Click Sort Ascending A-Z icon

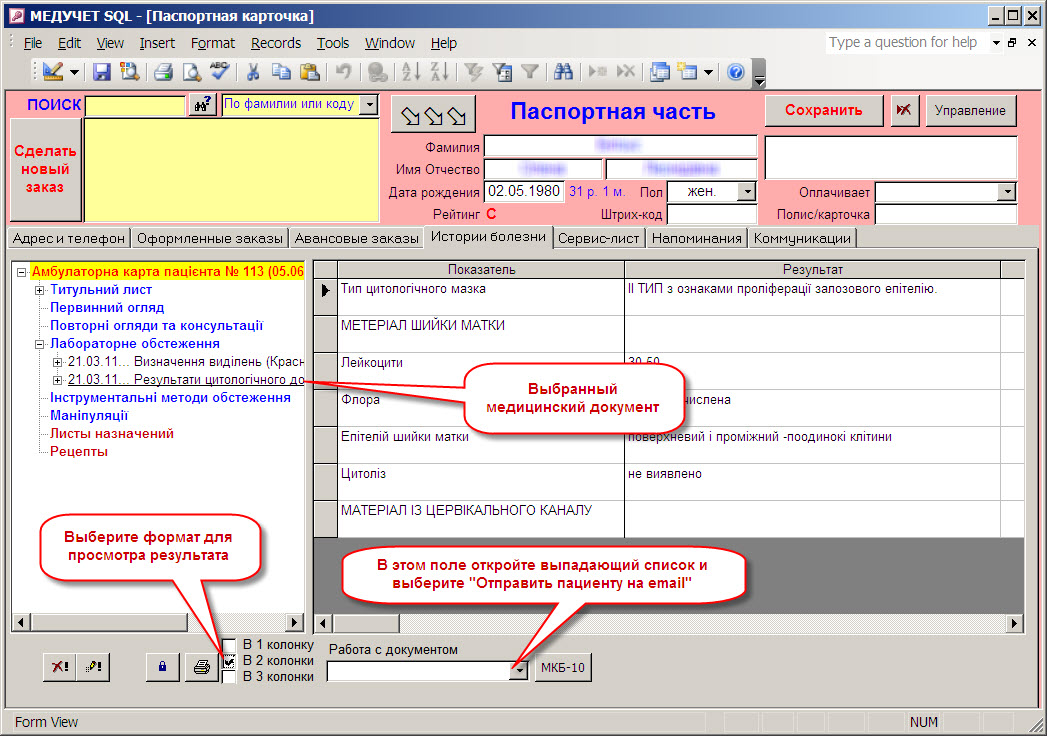tap(411, 71)
